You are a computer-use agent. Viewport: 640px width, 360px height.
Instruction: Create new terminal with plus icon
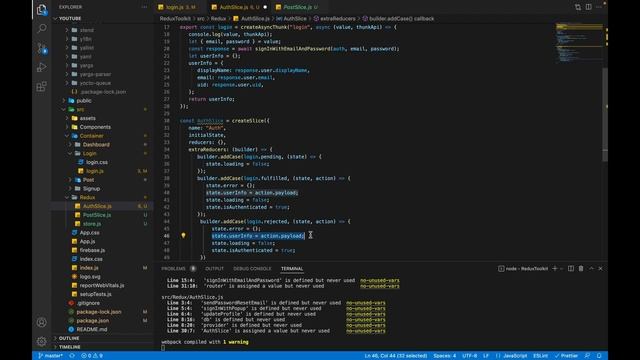tap(554, 269)
